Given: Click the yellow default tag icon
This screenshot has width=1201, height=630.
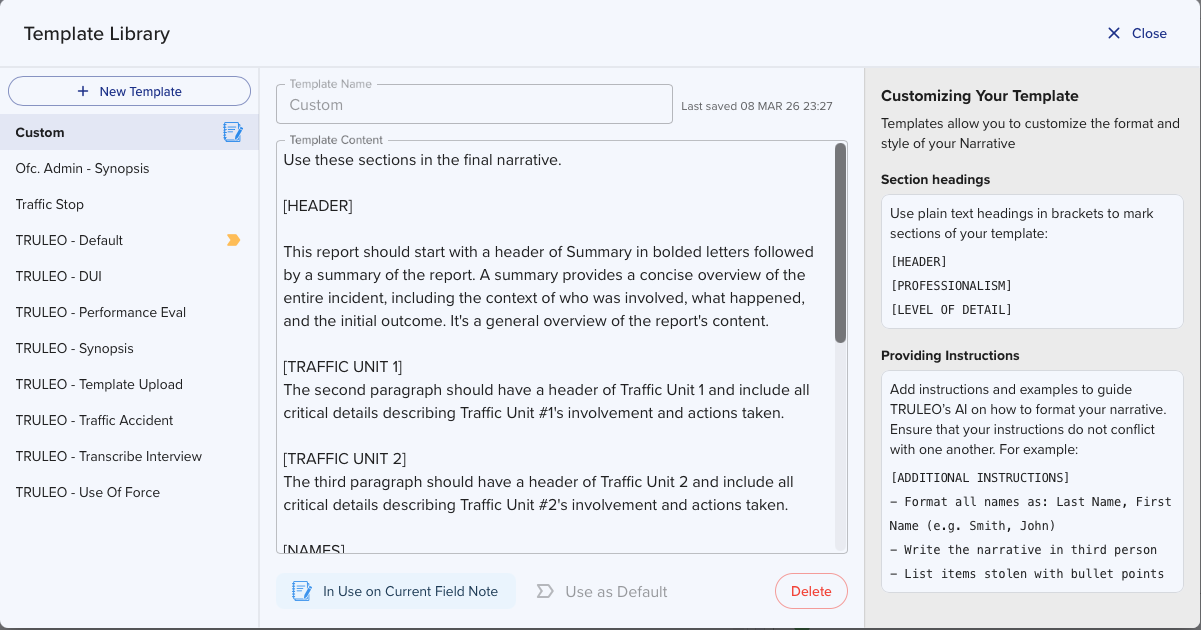Looking at the screenshot, I should (x=233, y=240).
